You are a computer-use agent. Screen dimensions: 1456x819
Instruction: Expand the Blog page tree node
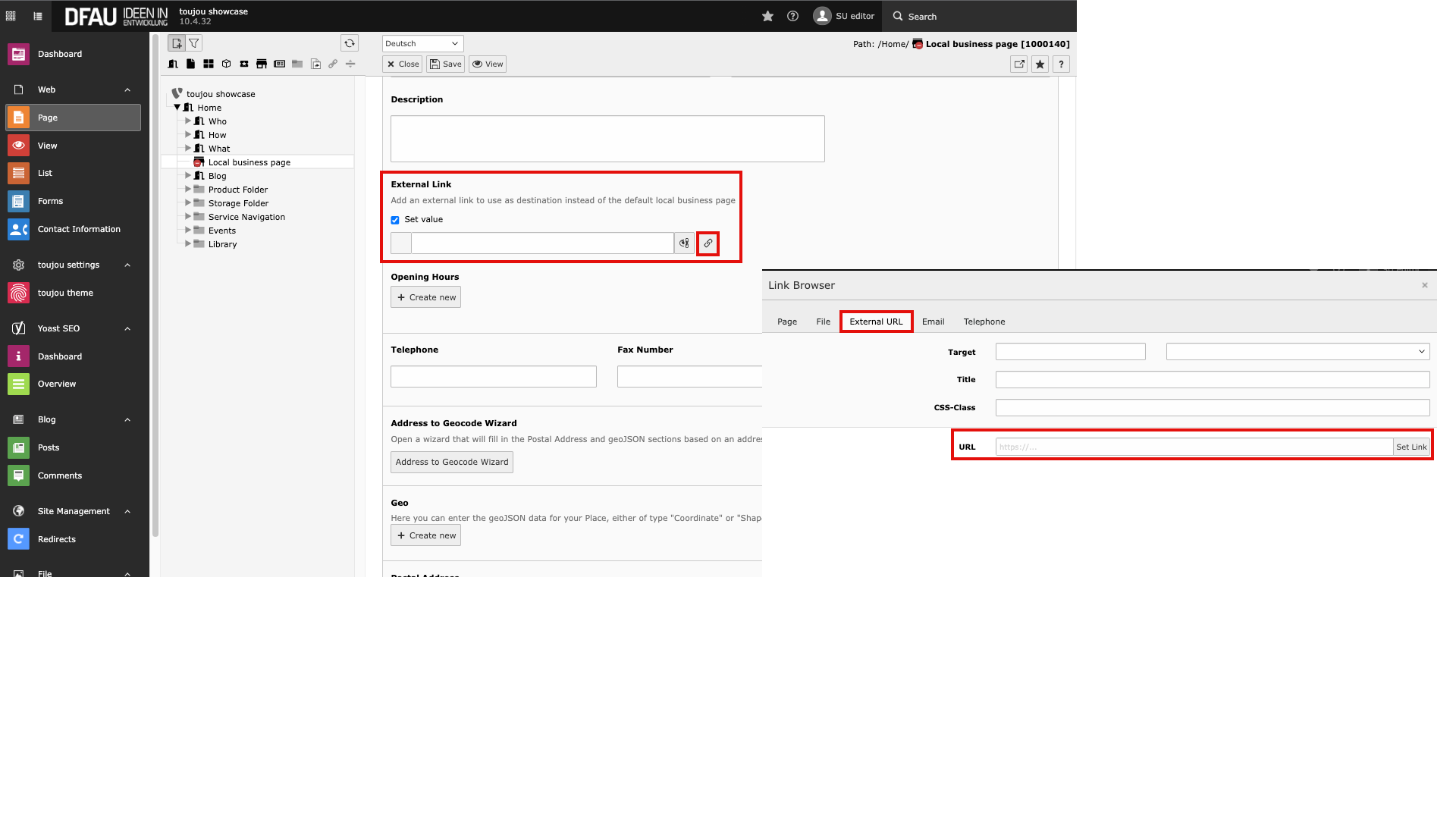(x=188, y=175)
